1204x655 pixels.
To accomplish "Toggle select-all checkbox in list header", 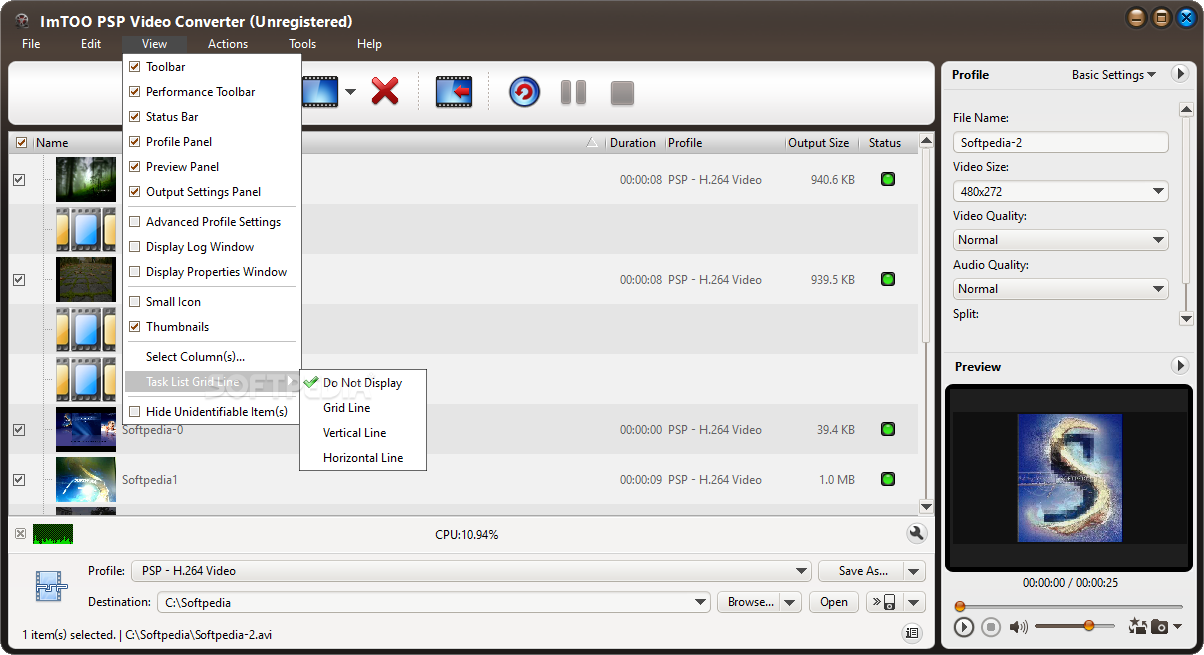I will 22,143.
